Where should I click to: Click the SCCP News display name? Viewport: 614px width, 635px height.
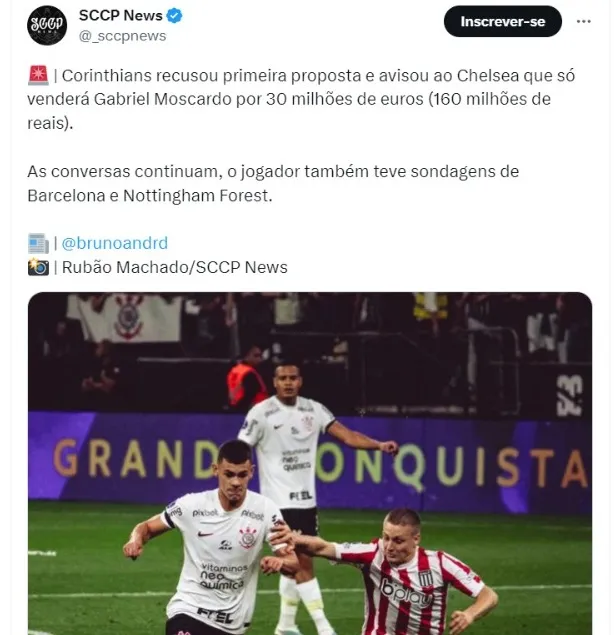(x=120, y=15)
